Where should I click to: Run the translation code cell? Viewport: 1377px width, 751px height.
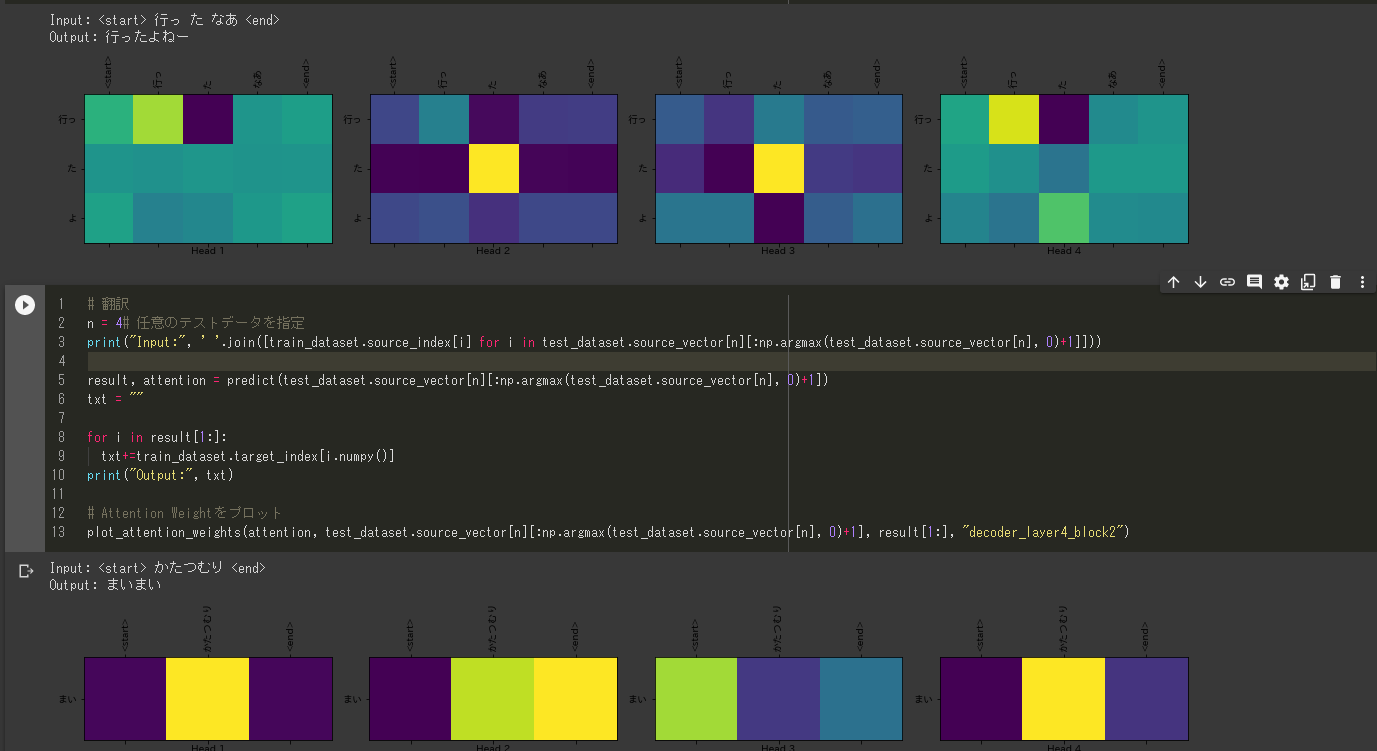click(x=25, y=305)
